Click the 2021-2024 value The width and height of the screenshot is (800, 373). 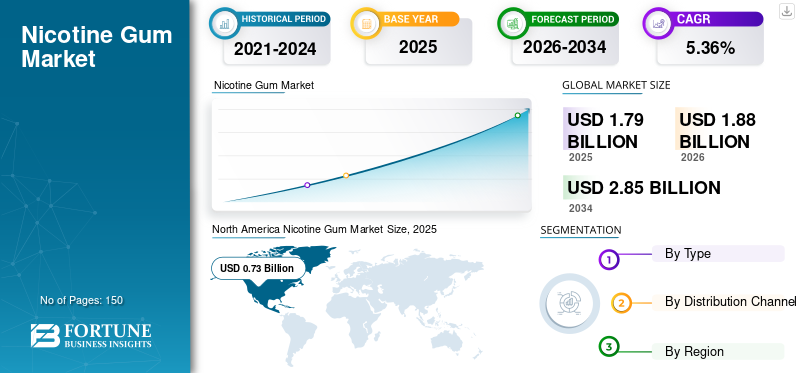tap(276, 49)
